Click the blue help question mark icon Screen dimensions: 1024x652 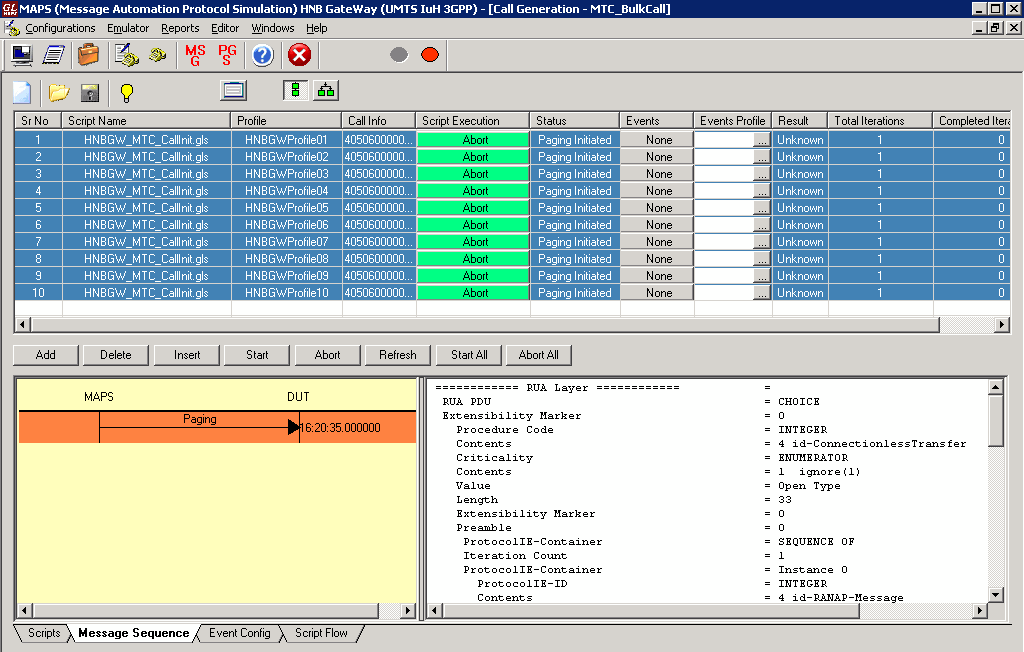point(263,55)
